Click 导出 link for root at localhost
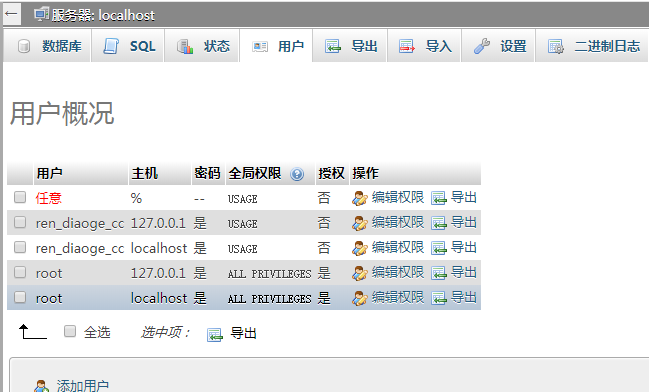Image resolution: width=649 pixels, height=392 pixels. tap(464, 298)
